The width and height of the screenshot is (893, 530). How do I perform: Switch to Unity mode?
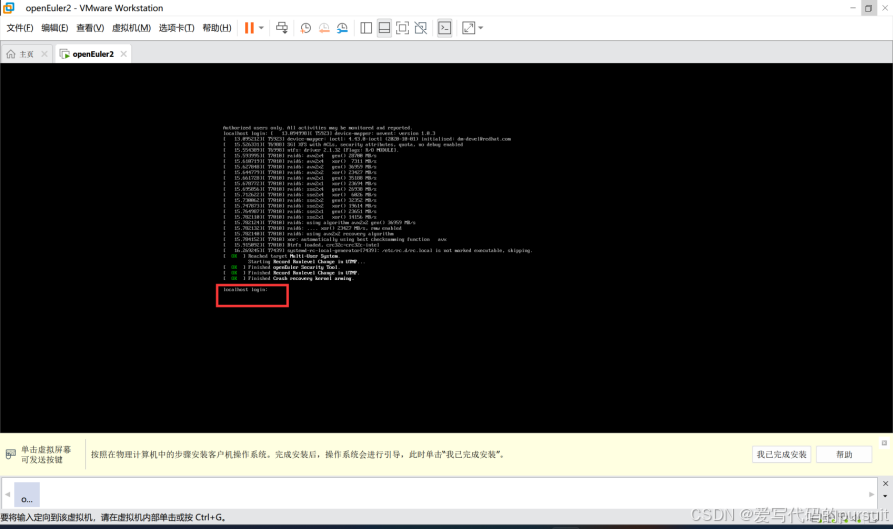pos(421,28)
